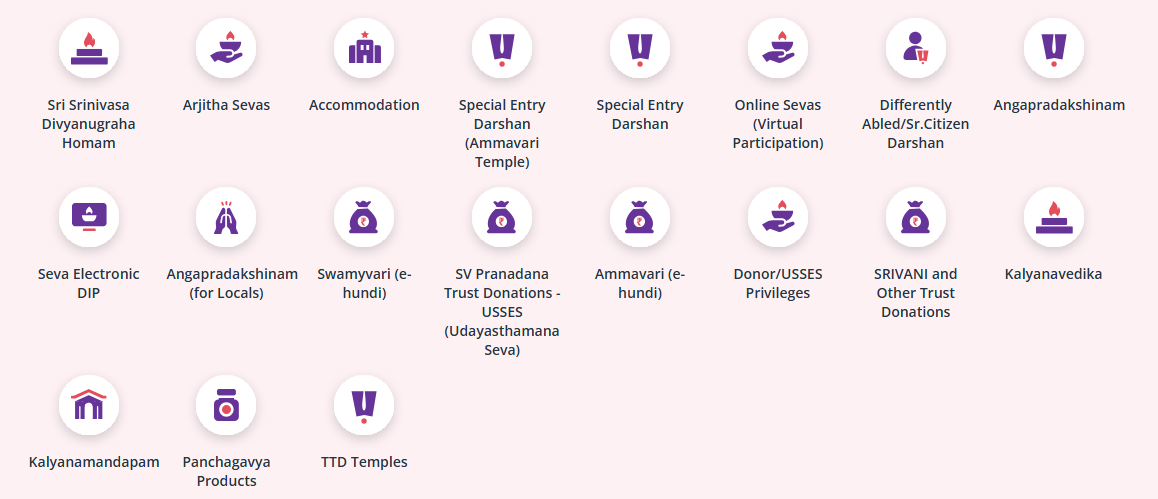
Task: Open the Online Sevas (Virtual Participation) icon
Action: pyautogui.click(x=778, y=48)
